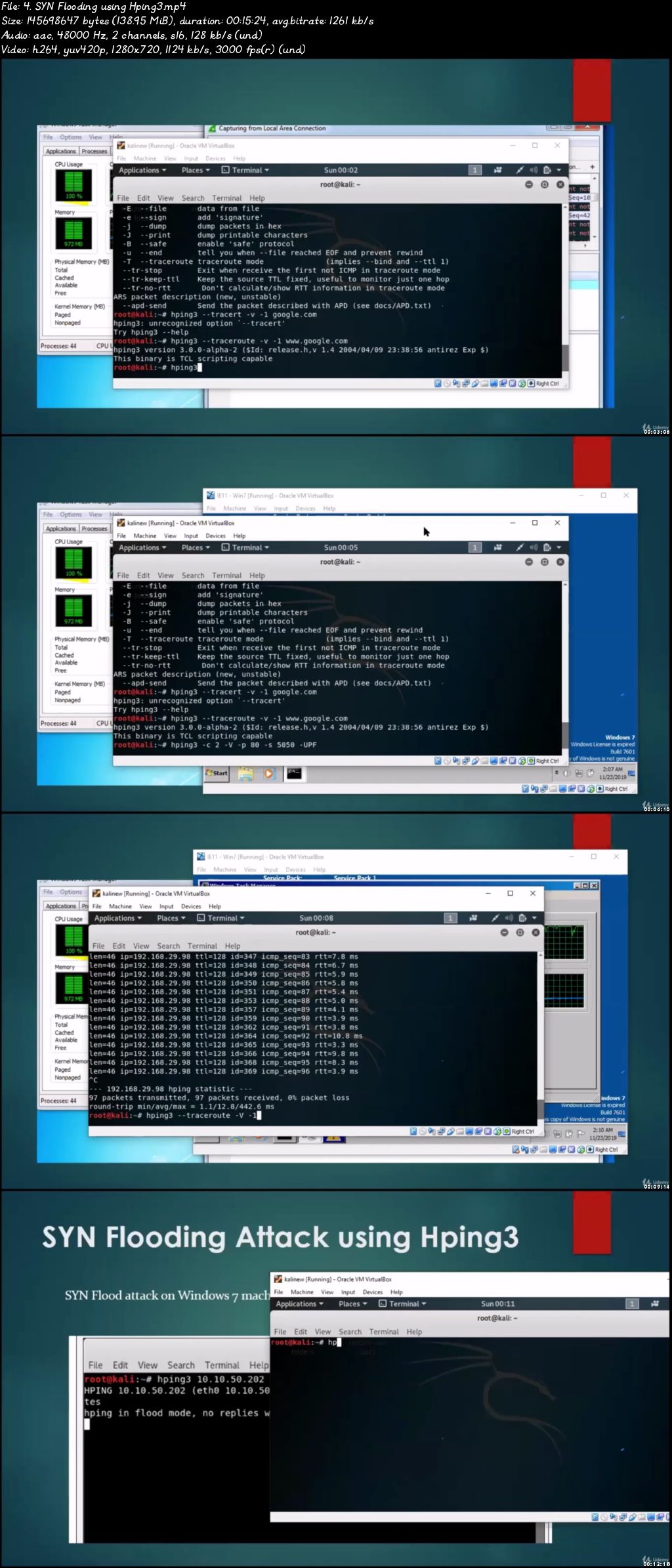Click the 'SYN Flooding Attack using Hping3' slide title
This screenshot has width=672, height=1568.
click(280, 1237)
